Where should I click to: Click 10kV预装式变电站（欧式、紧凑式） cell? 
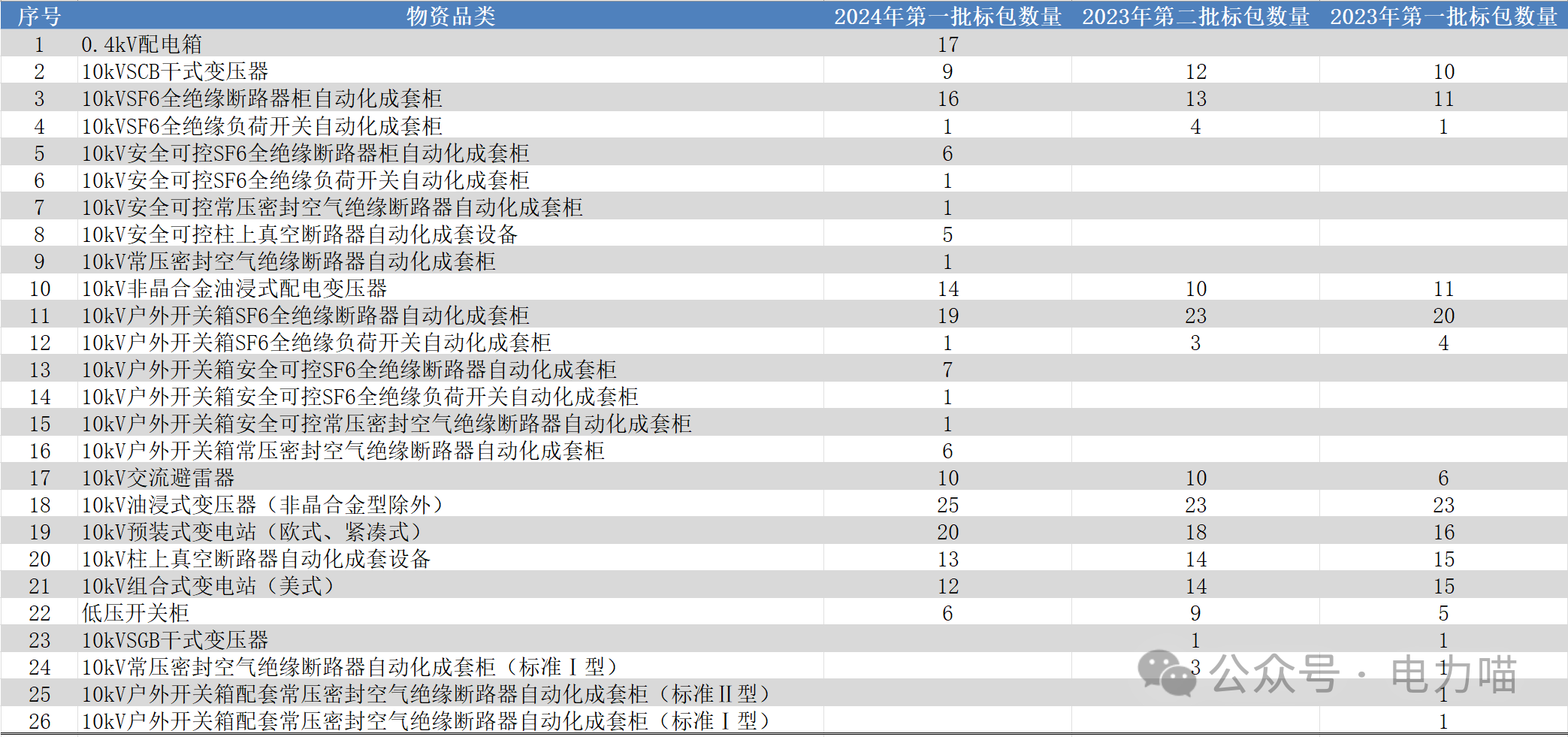252,532
